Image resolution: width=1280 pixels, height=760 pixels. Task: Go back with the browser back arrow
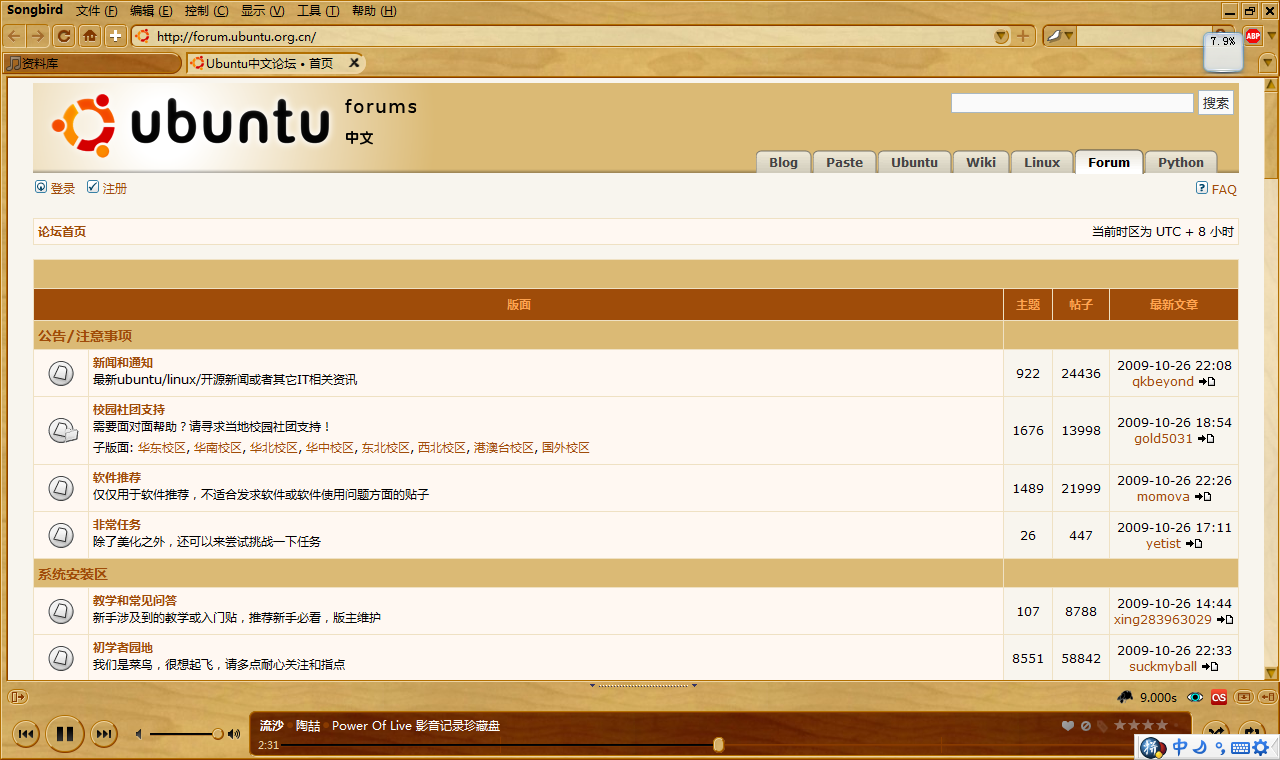tap(15, 36)
